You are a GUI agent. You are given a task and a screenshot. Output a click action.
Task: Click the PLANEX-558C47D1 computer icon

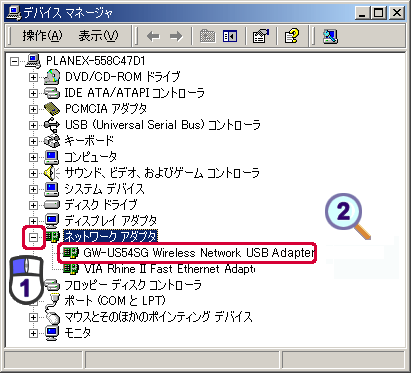point(33,61)
